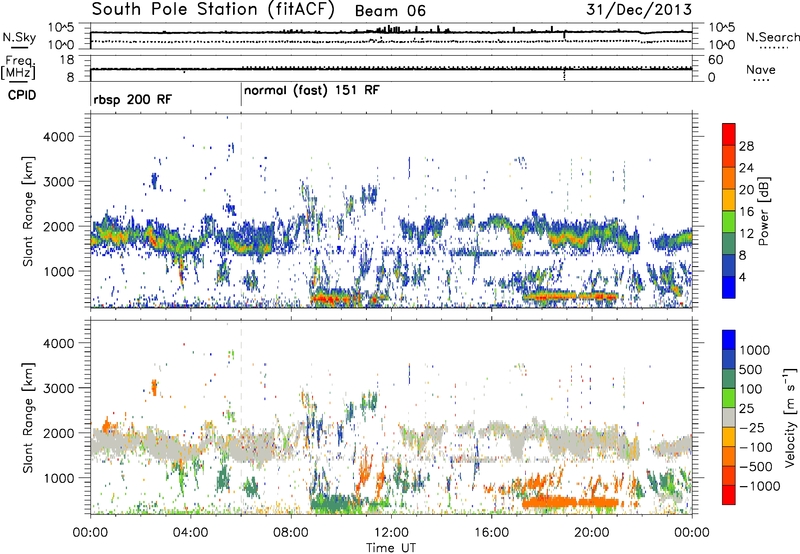The height and width of the screenshot is (554, 800).
Task: Click the power colorbar value 28
Action: point(746,146)
